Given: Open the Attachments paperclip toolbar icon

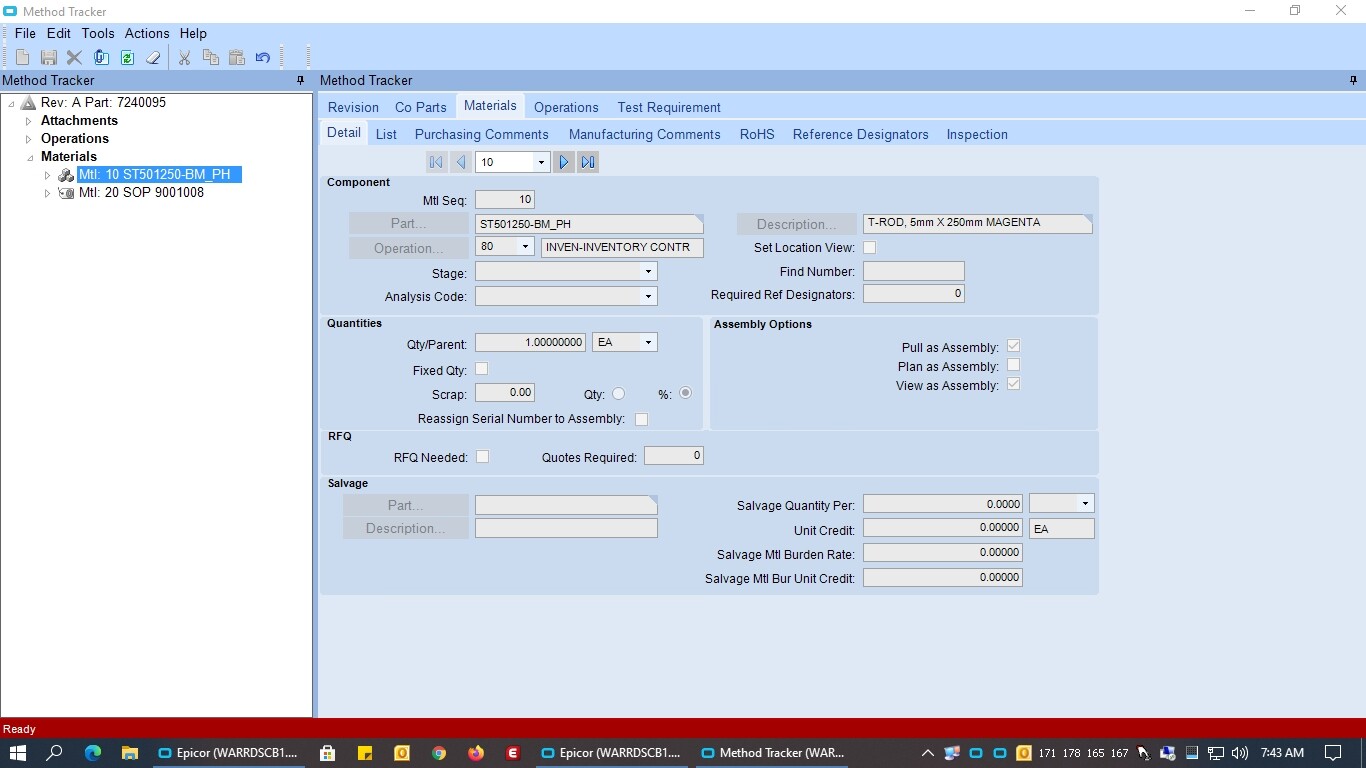Looking at the screenshot, I should click(x=101, y=57).
